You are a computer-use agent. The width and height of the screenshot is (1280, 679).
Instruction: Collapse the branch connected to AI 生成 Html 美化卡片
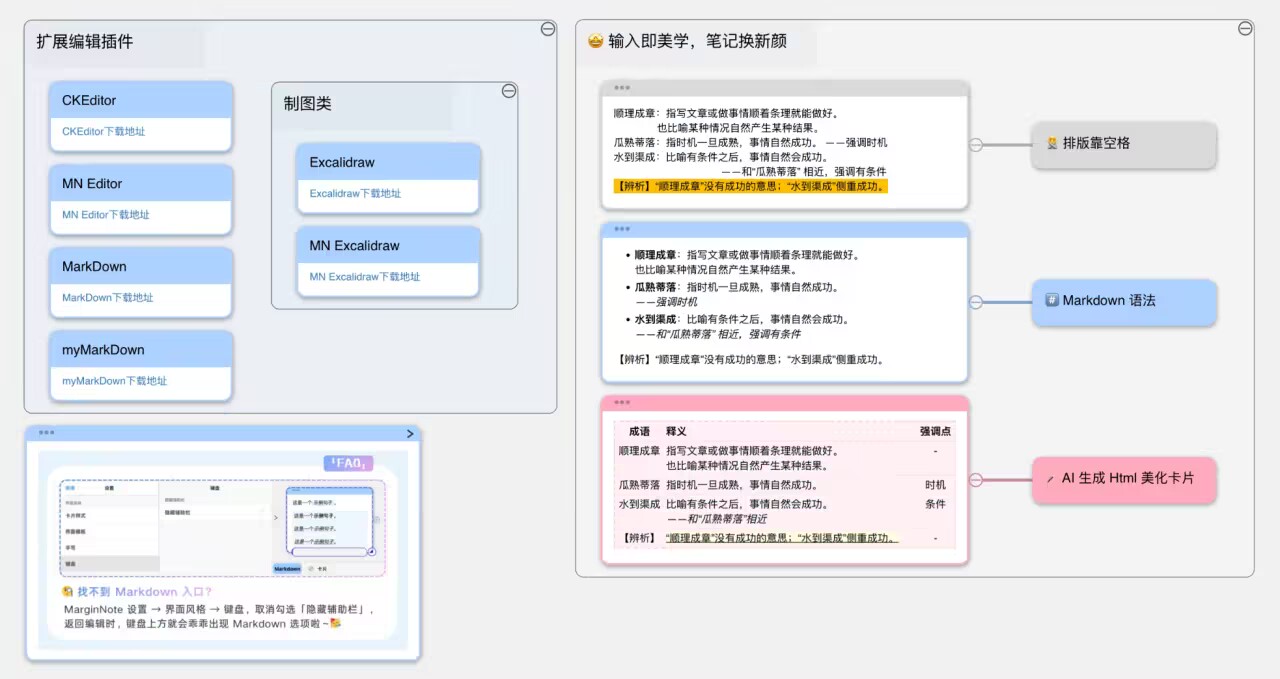976,480
